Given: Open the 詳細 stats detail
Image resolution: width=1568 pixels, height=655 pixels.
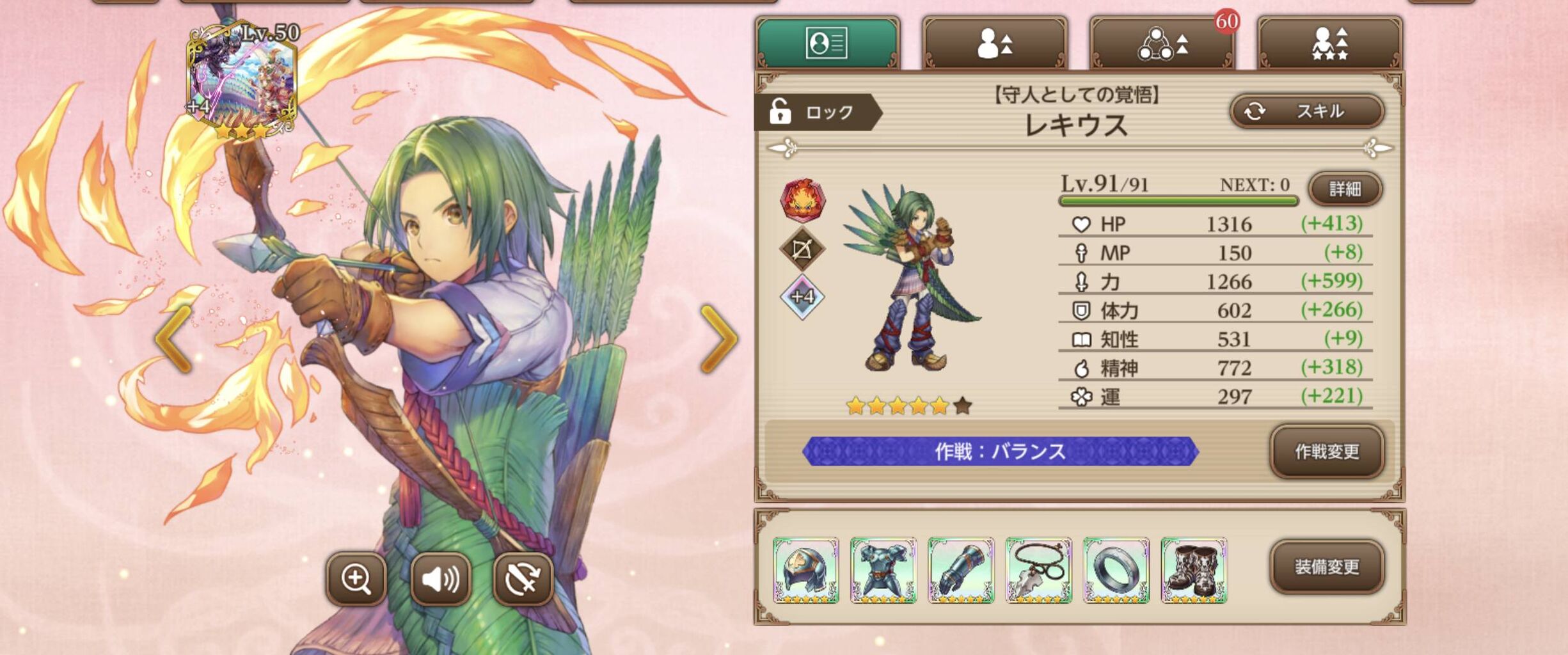Looking at the screenshot, I should click(x=1345, y=189).
